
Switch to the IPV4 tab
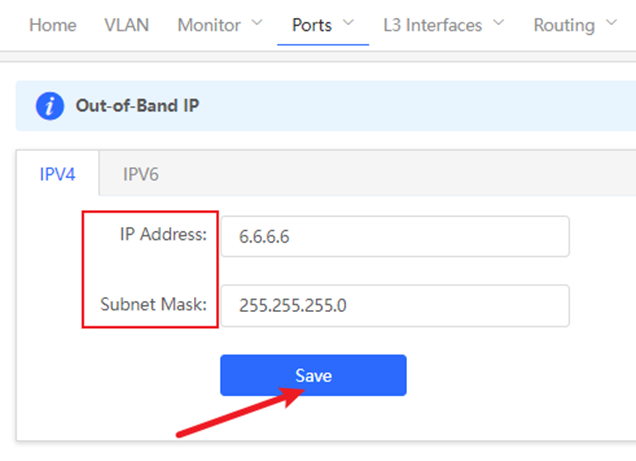point(57,173)
